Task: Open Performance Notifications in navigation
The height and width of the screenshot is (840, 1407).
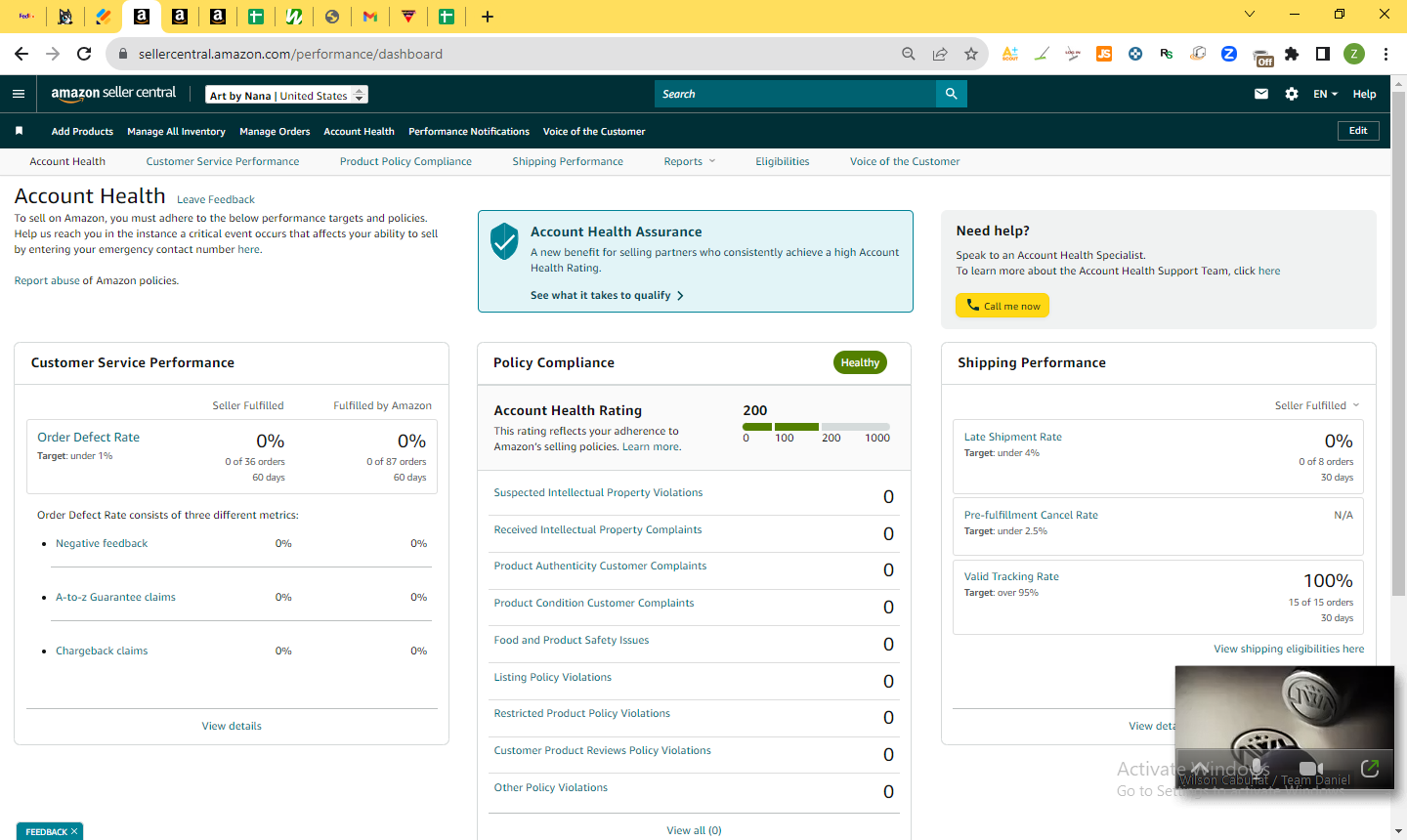Action: (x=469, y=131)
